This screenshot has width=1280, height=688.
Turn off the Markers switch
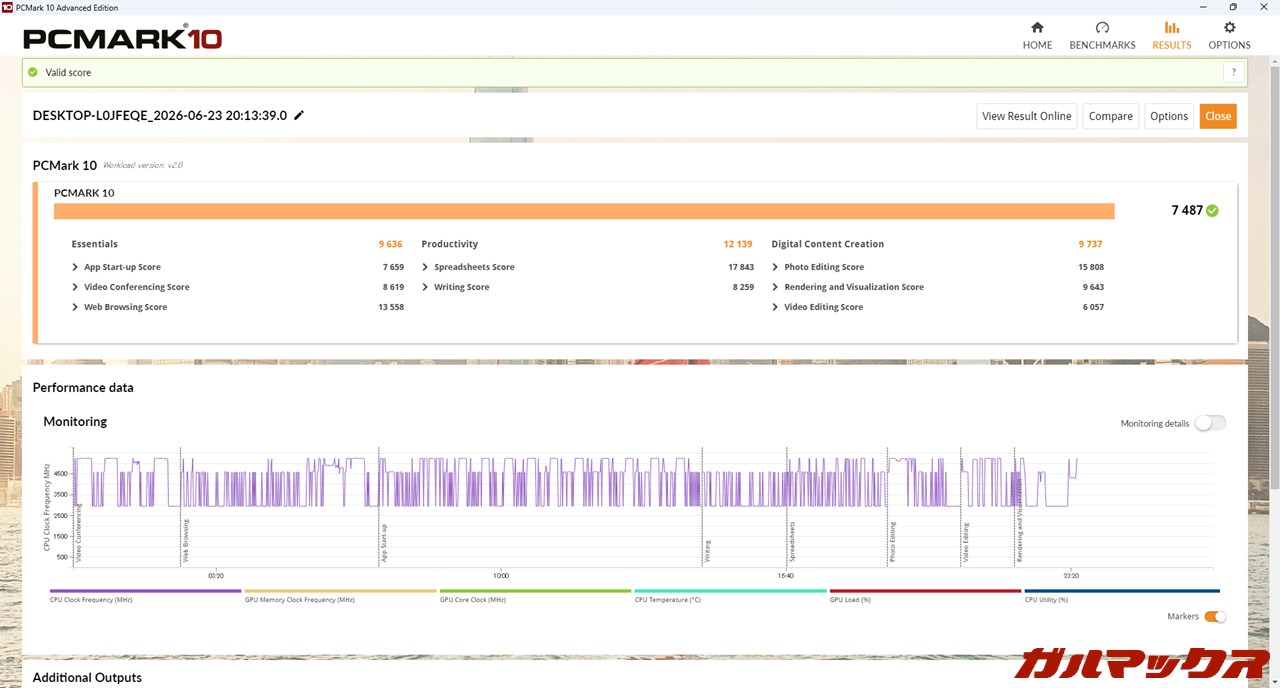[x=1215, y=616]
